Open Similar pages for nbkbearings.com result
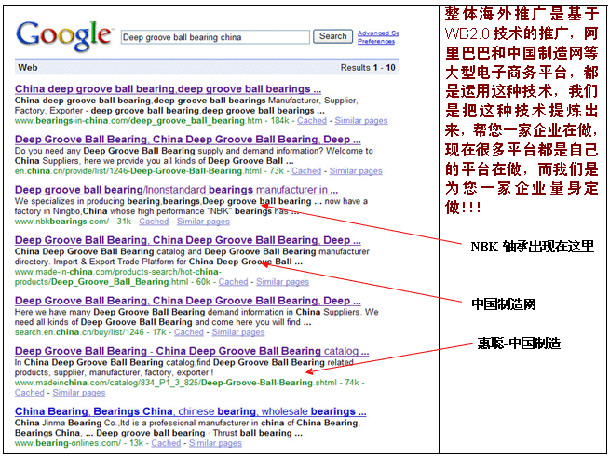This screenshot has height=458, width=610. pos(203,221)
